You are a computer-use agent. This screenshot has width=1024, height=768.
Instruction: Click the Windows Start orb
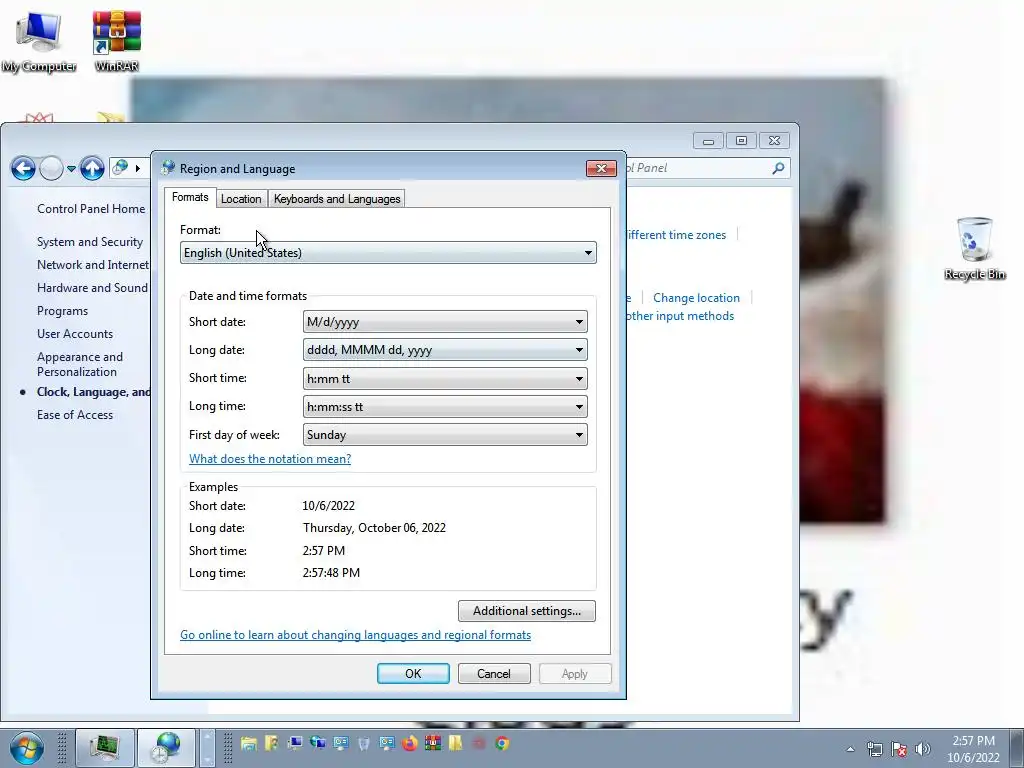point(27,748)
